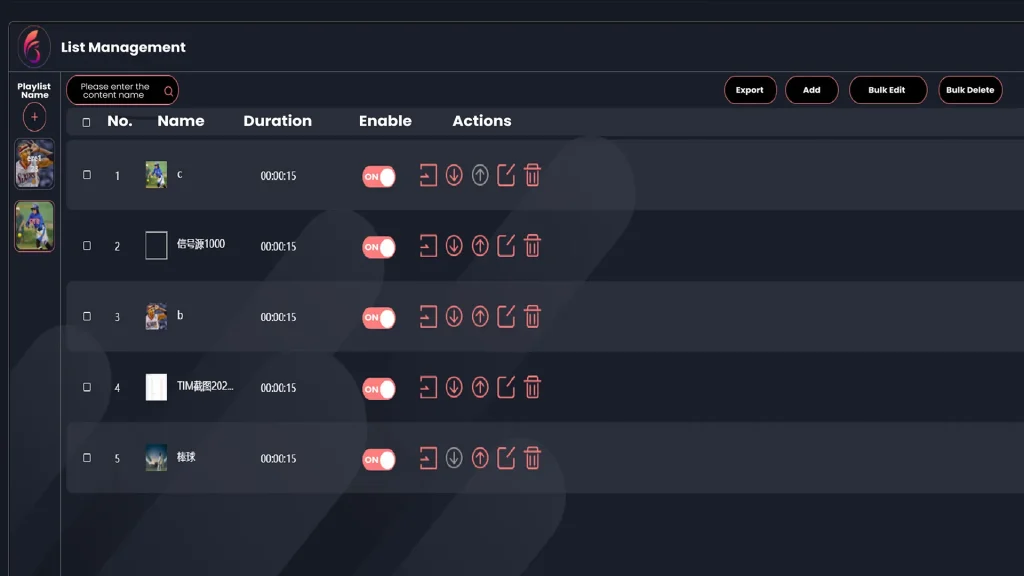Focus the content name search field
Image resolution: width=1024 pixels, height=576 pixels.
tap(114, 91)
